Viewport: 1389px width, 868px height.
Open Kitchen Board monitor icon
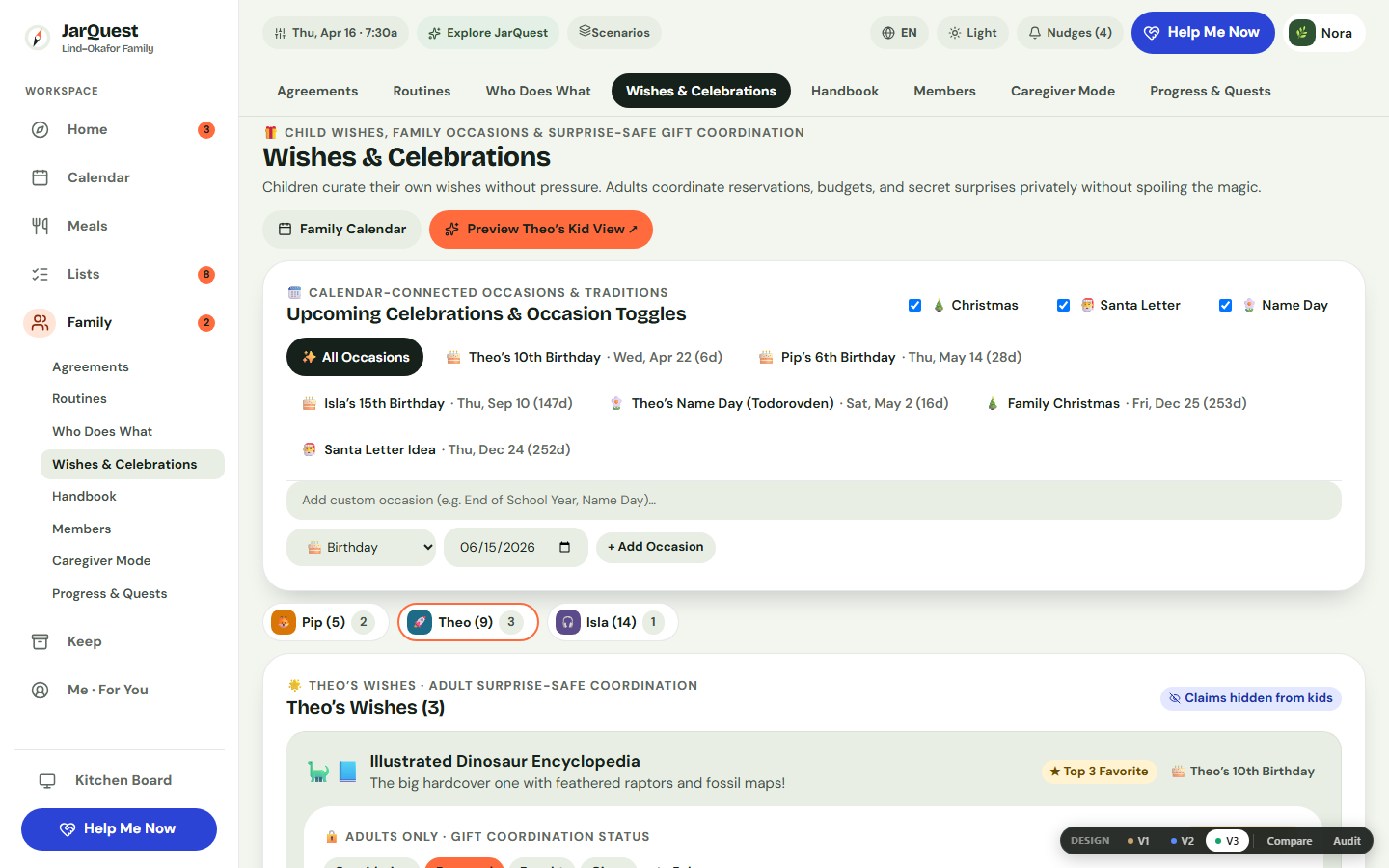click(x=47, y=780)
